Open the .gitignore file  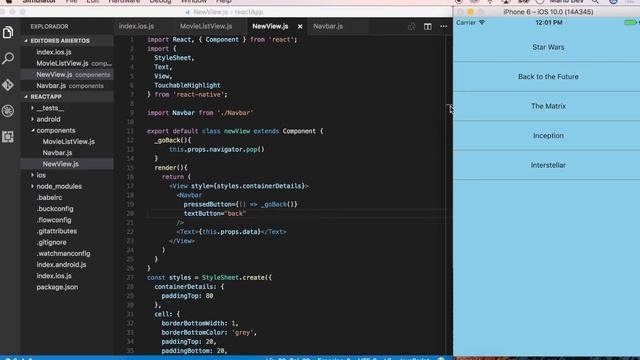[51, 242]
